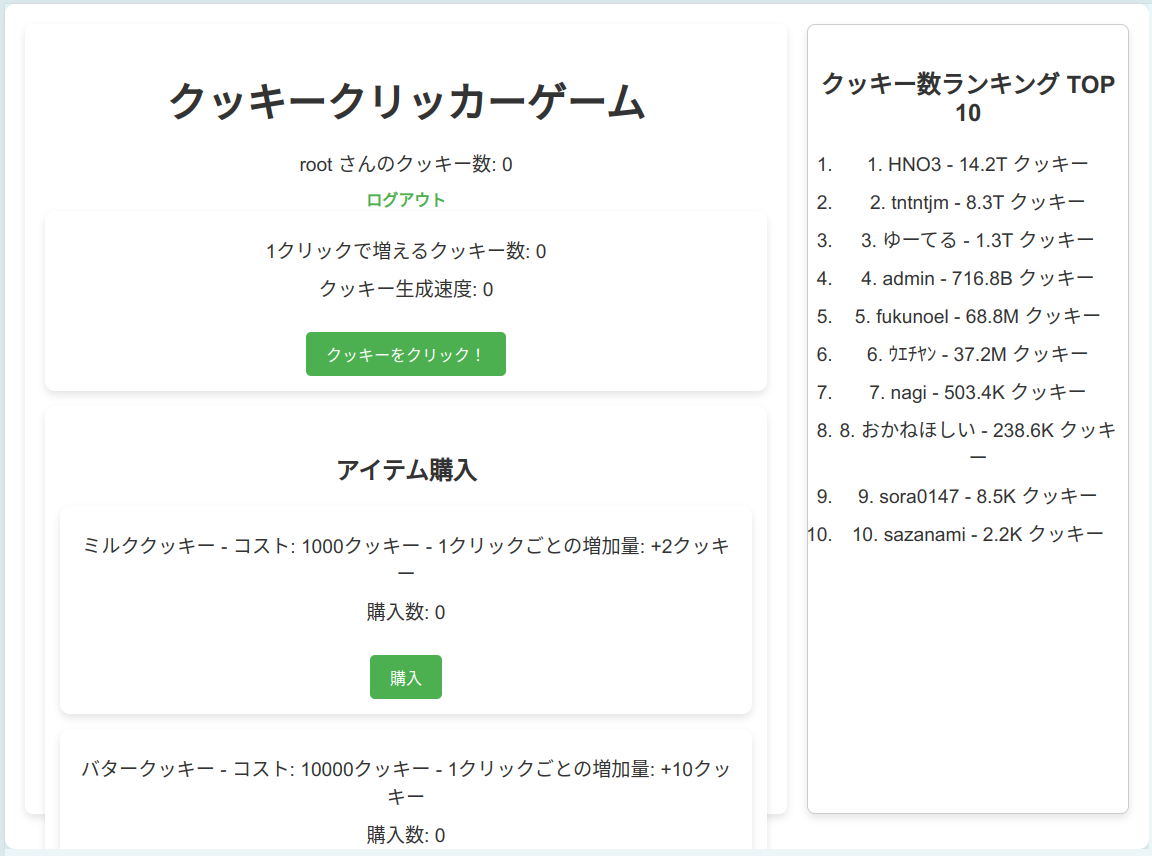Click the アイテム購入 section heading
The height and width of the screenshot is (856, 1152).
pyautogui.click(x=406, y=470)
